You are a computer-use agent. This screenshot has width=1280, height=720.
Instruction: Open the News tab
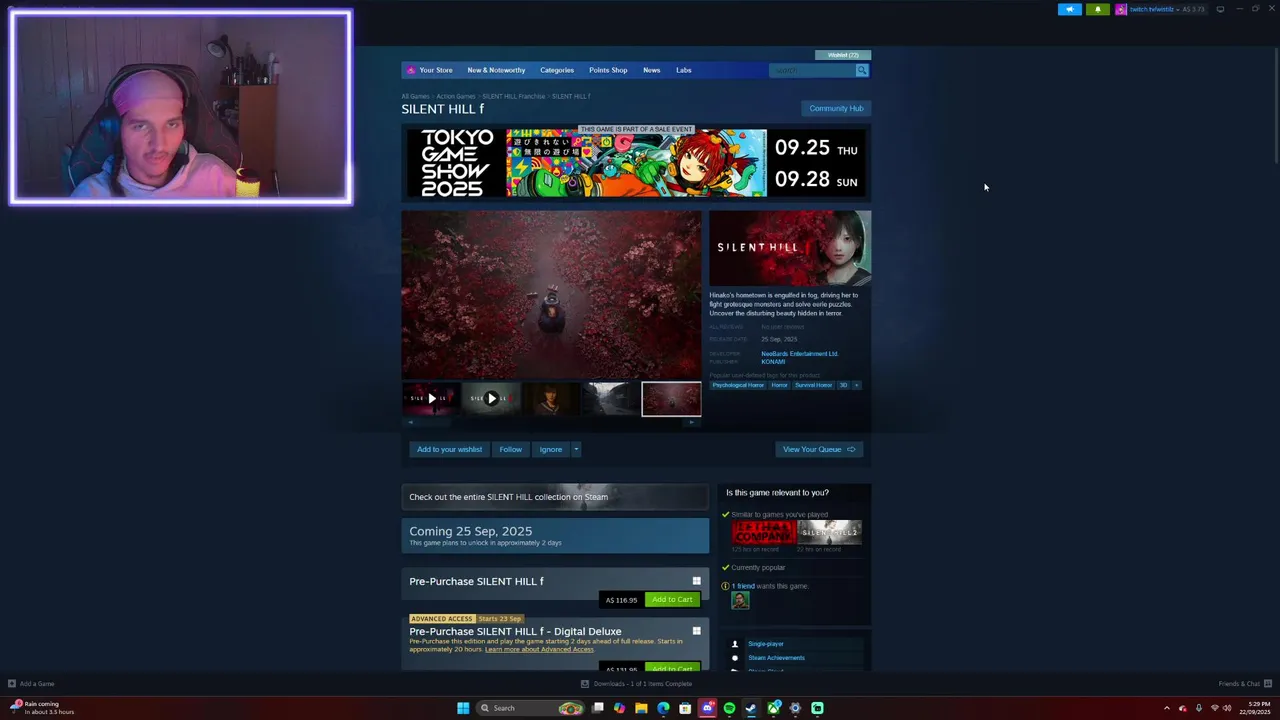pos(652,70)
